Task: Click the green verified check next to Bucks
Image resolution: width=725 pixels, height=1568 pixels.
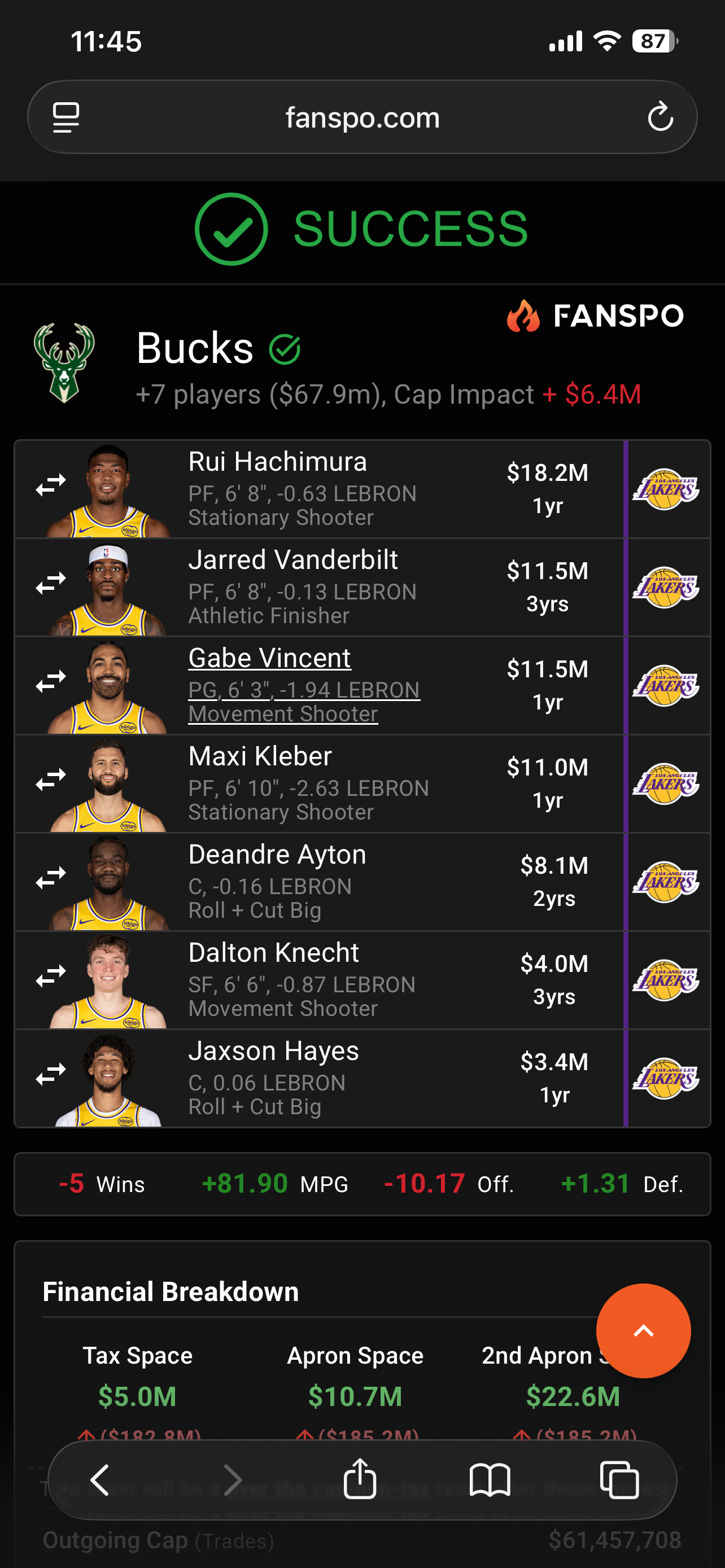Action: [x=285, y=349]
